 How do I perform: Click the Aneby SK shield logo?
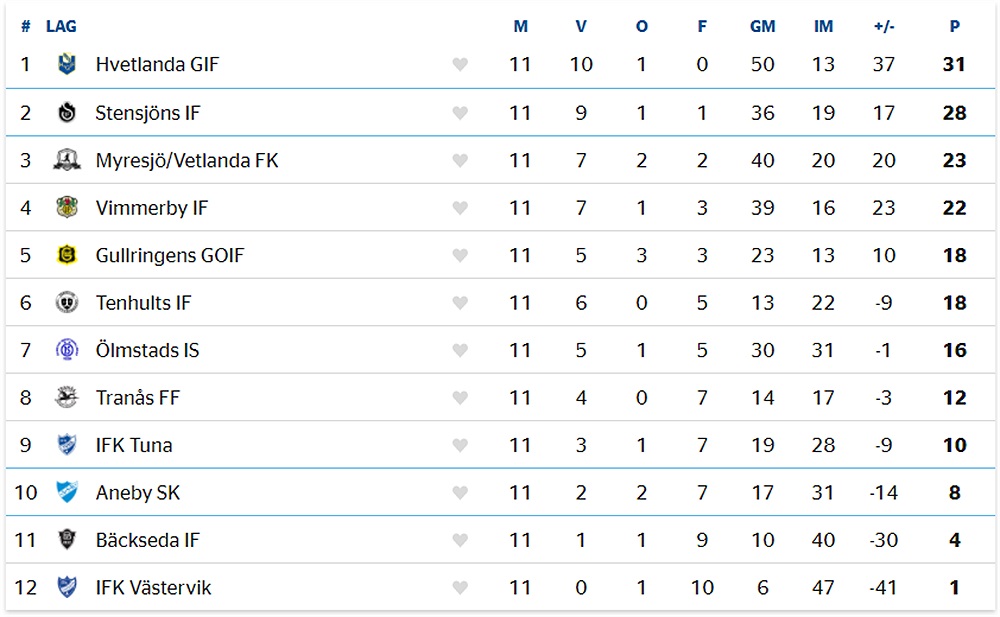67,492
